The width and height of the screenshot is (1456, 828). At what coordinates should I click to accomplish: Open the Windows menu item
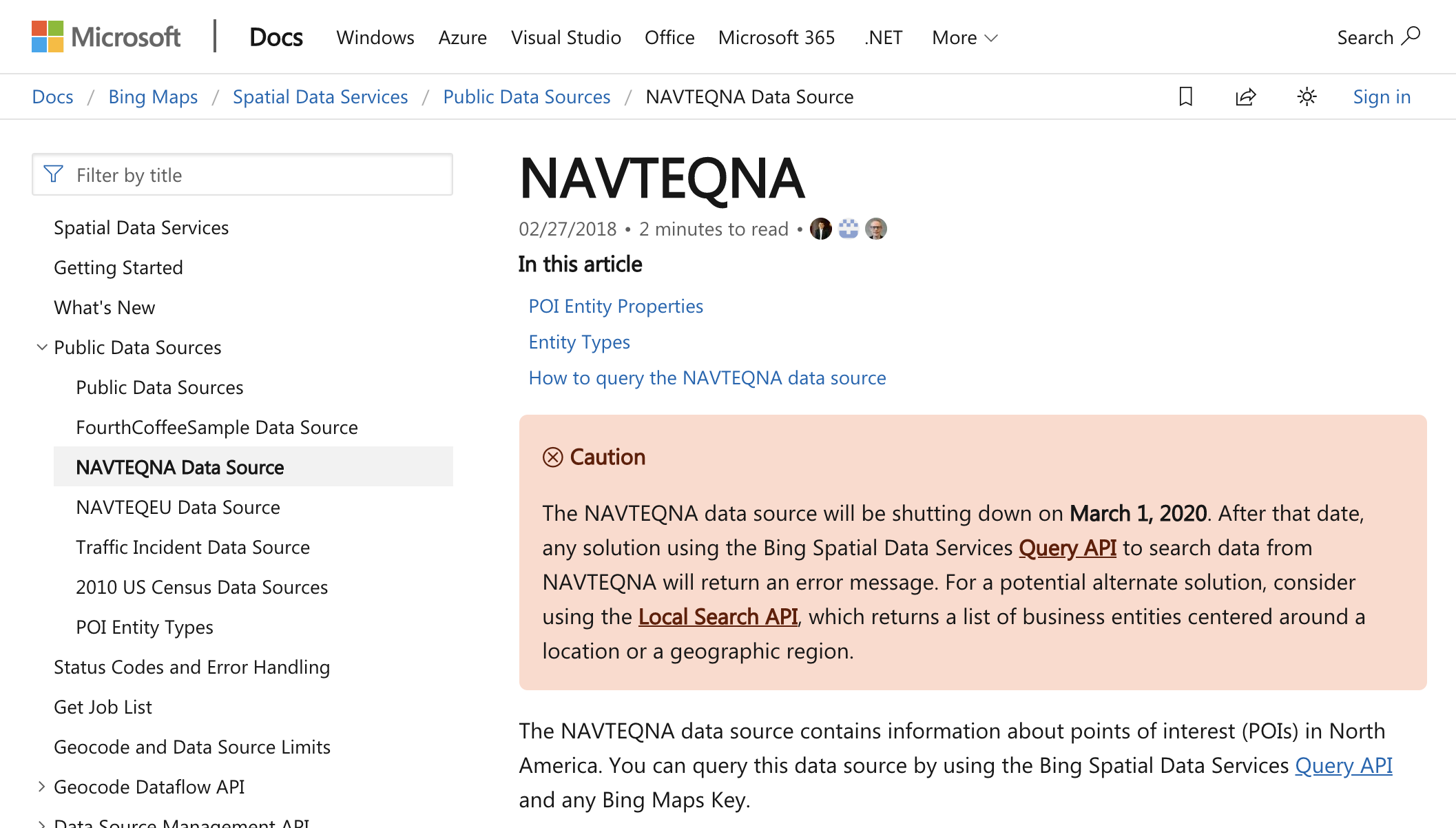pyautogui.click(x=375, y=37)
